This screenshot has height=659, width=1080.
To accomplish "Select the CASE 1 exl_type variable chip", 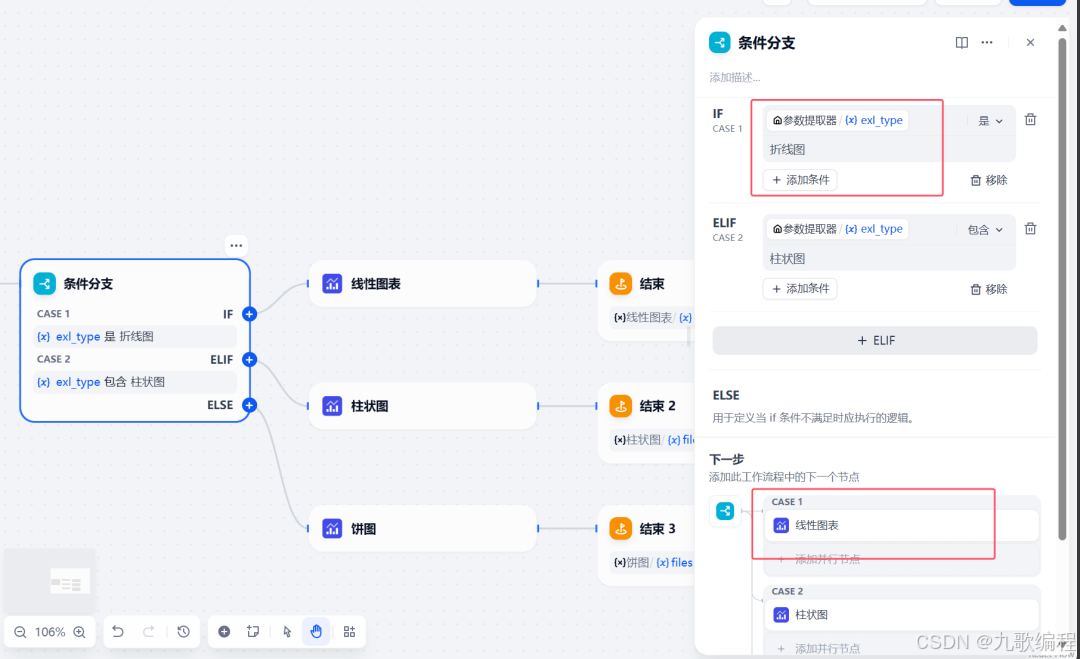I will tap(837, 121).
